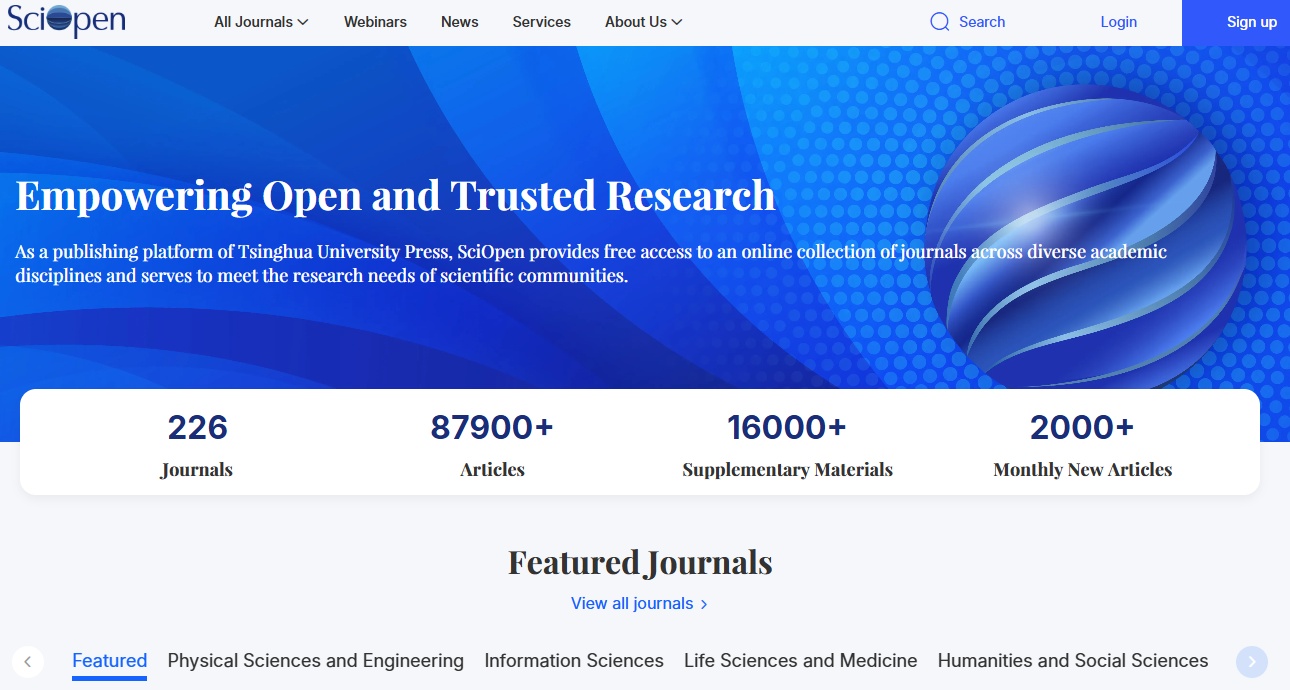1290x690 pixels.
Task: Switch to Physical Sciences and Engineering tab
Action: tap(316, 661)
